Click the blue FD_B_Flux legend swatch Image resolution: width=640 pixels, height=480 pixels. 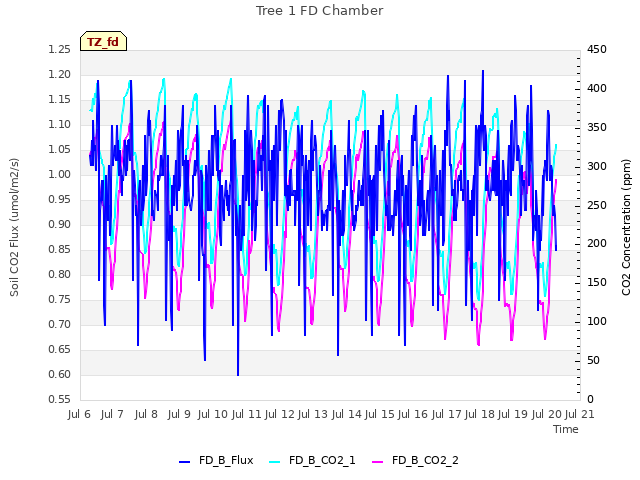click(184, 462)
